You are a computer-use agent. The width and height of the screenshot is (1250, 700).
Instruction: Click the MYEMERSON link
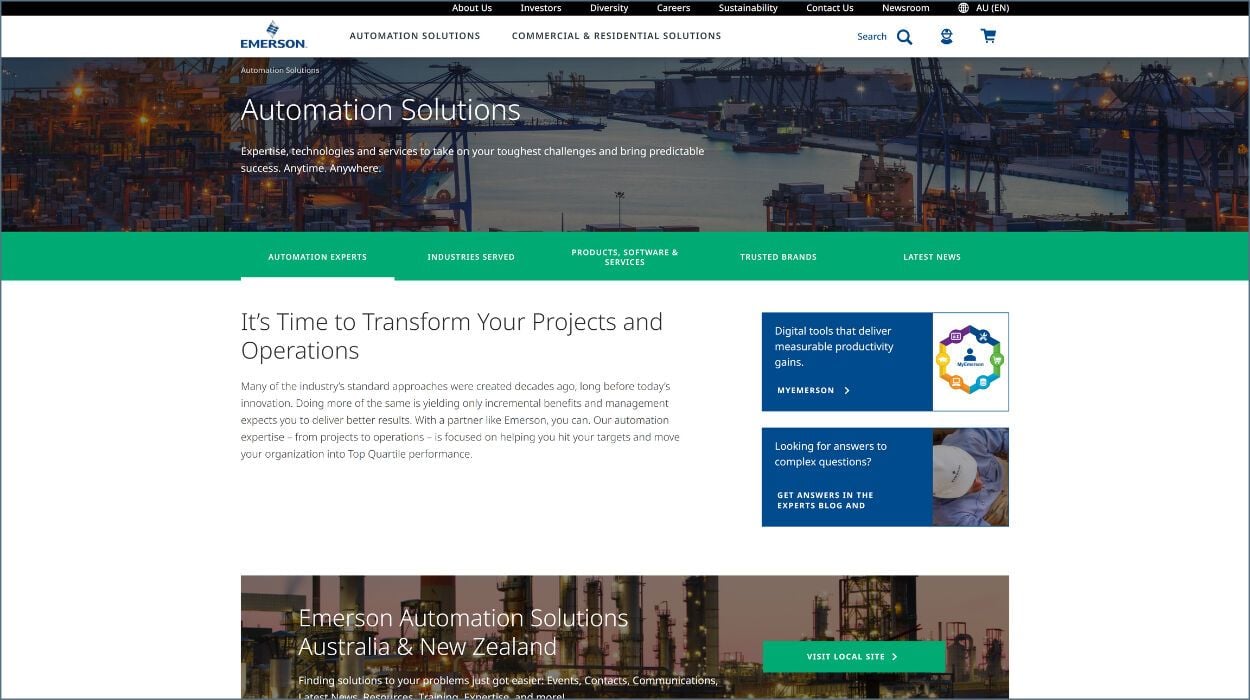coord(806,391)
